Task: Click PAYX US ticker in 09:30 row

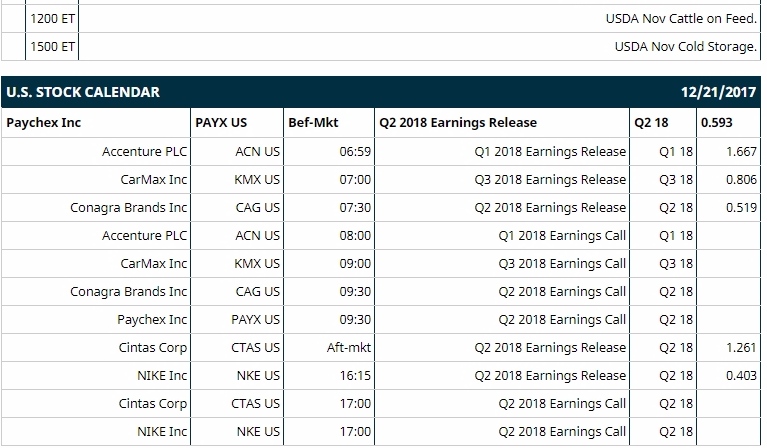Action: pyautogui.click(x=255, y=319)
